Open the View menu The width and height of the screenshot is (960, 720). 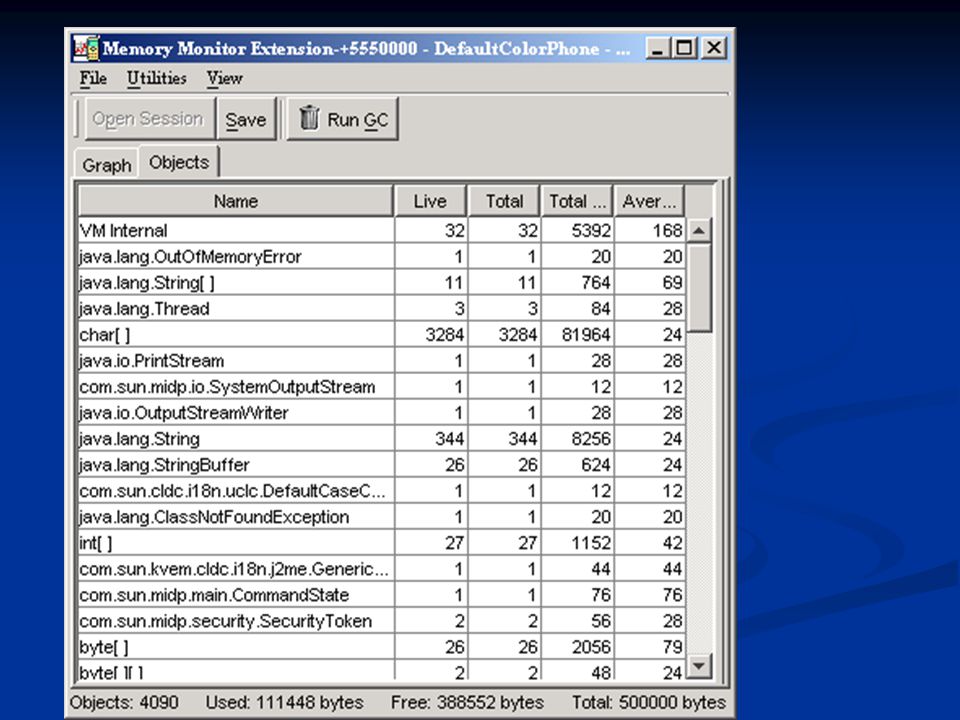pyautogui.click(x=225, y=78)
